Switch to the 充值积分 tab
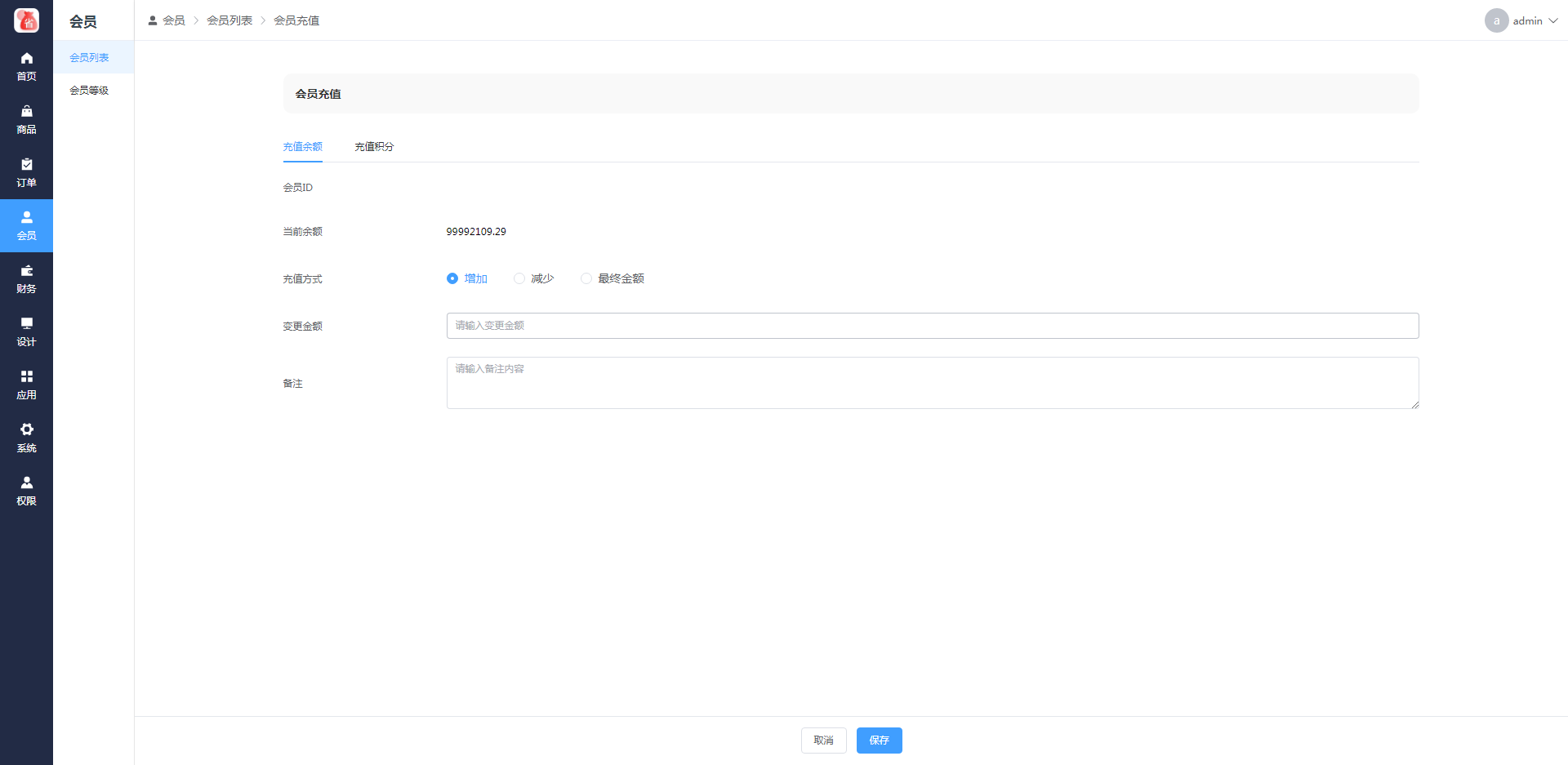Screen dimensions: 1568x765 click(374, 147)
